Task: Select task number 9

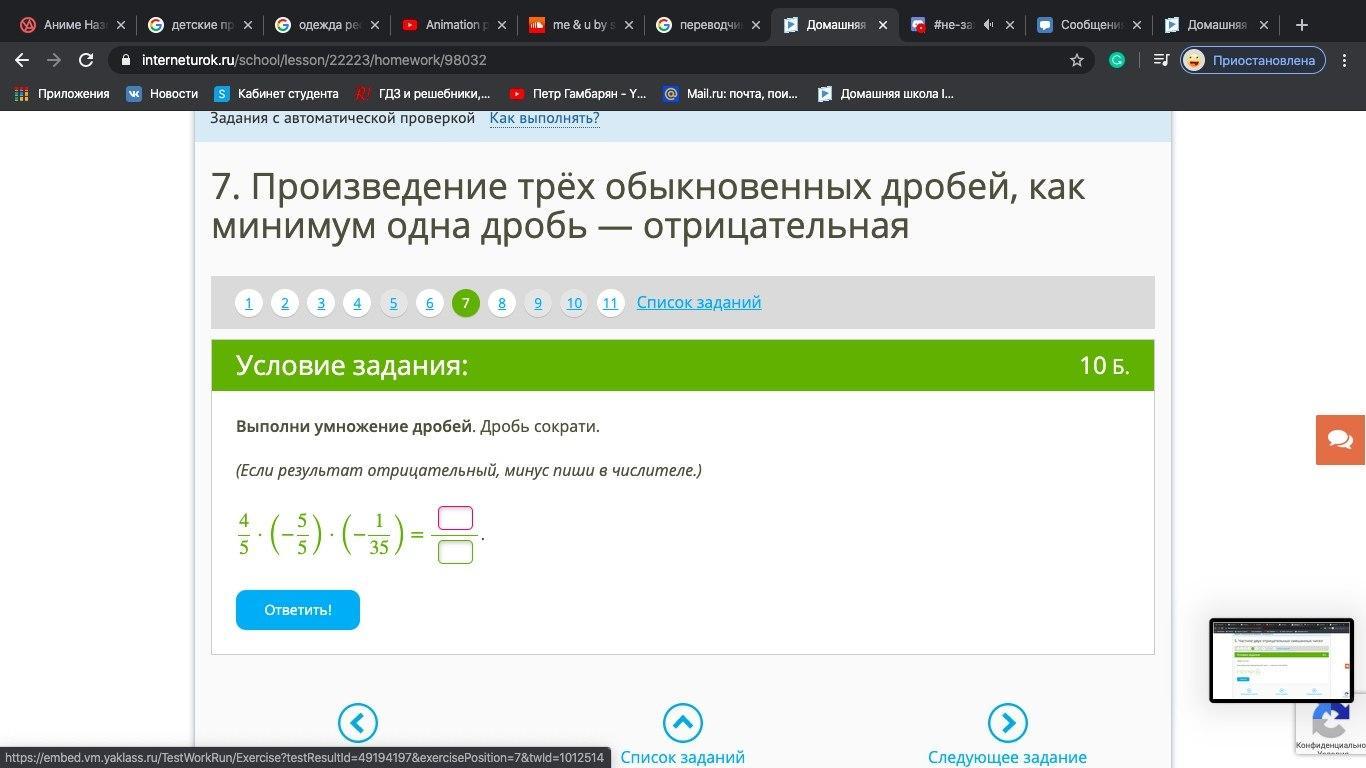Action: tap(538, 303)
